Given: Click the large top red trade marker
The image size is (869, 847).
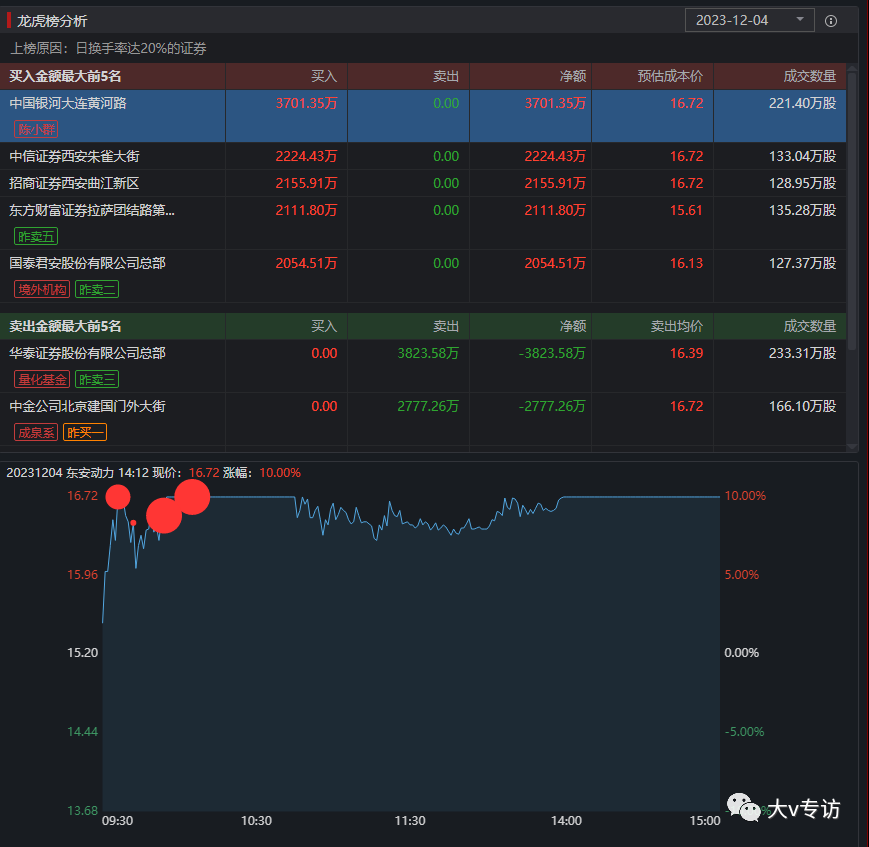Looking at the screenshot, I should 192,497.
